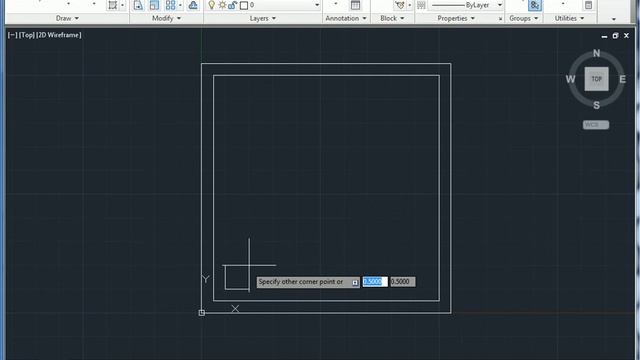Open the calculator icon in Utilities

tap(588, 5)
